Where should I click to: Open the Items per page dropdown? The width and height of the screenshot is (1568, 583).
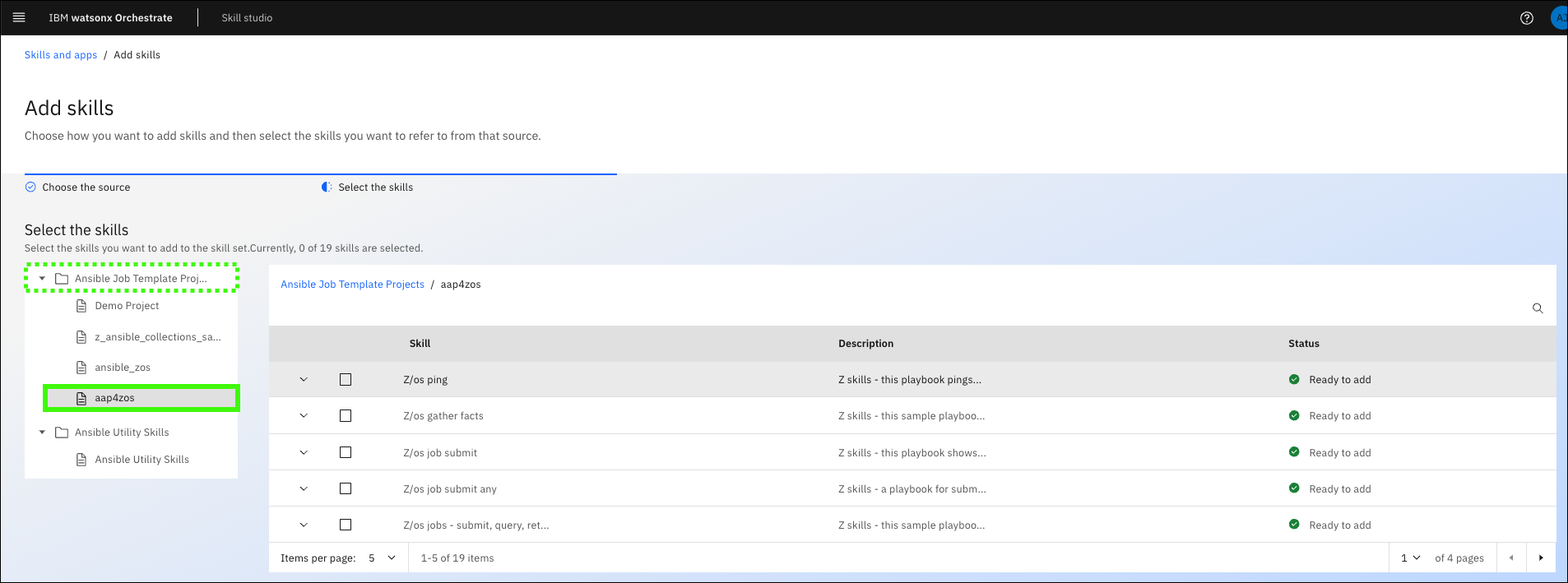click(383, 558)
